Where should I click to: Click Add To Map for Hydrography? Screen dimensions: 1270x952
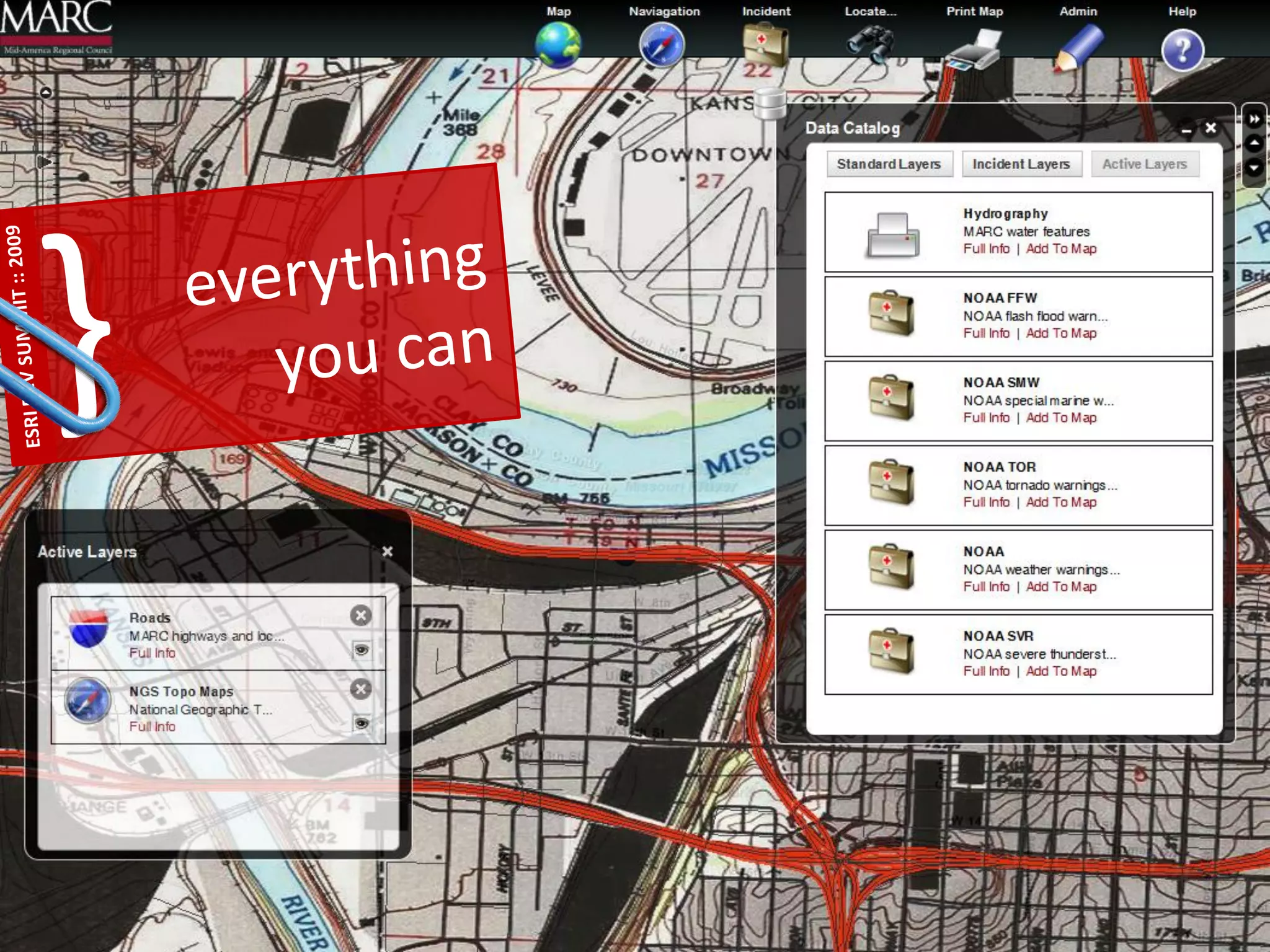pyautogui.click(x=1061, y=249)
